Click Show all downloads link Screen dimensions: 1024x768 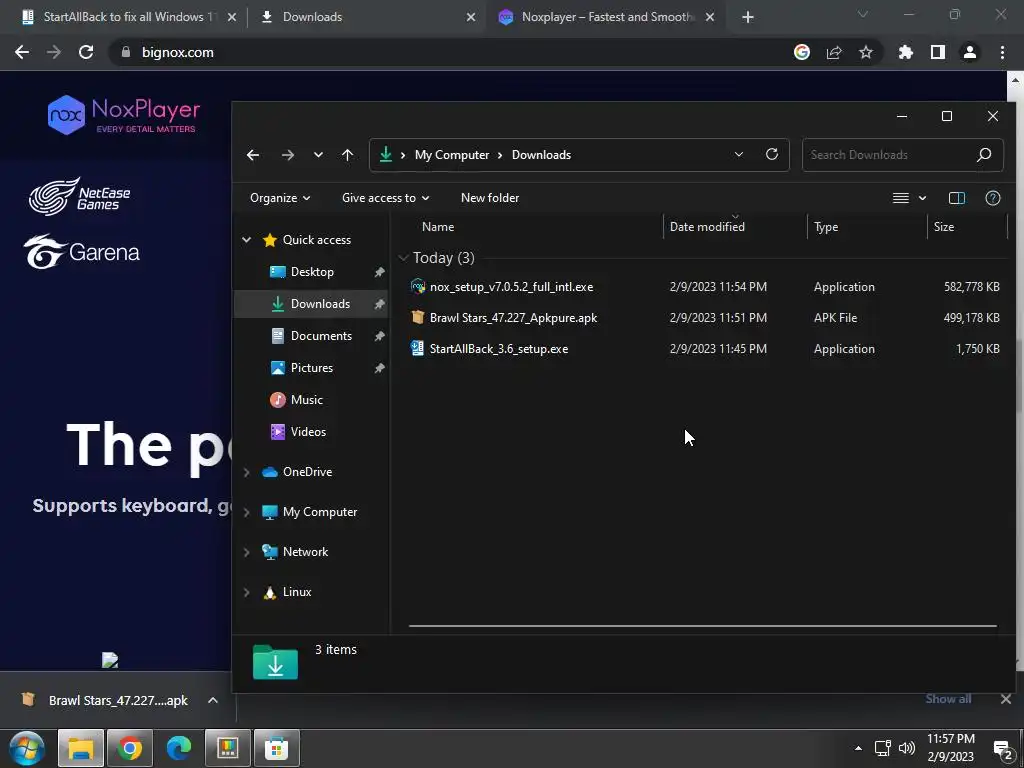coord(948,699)
